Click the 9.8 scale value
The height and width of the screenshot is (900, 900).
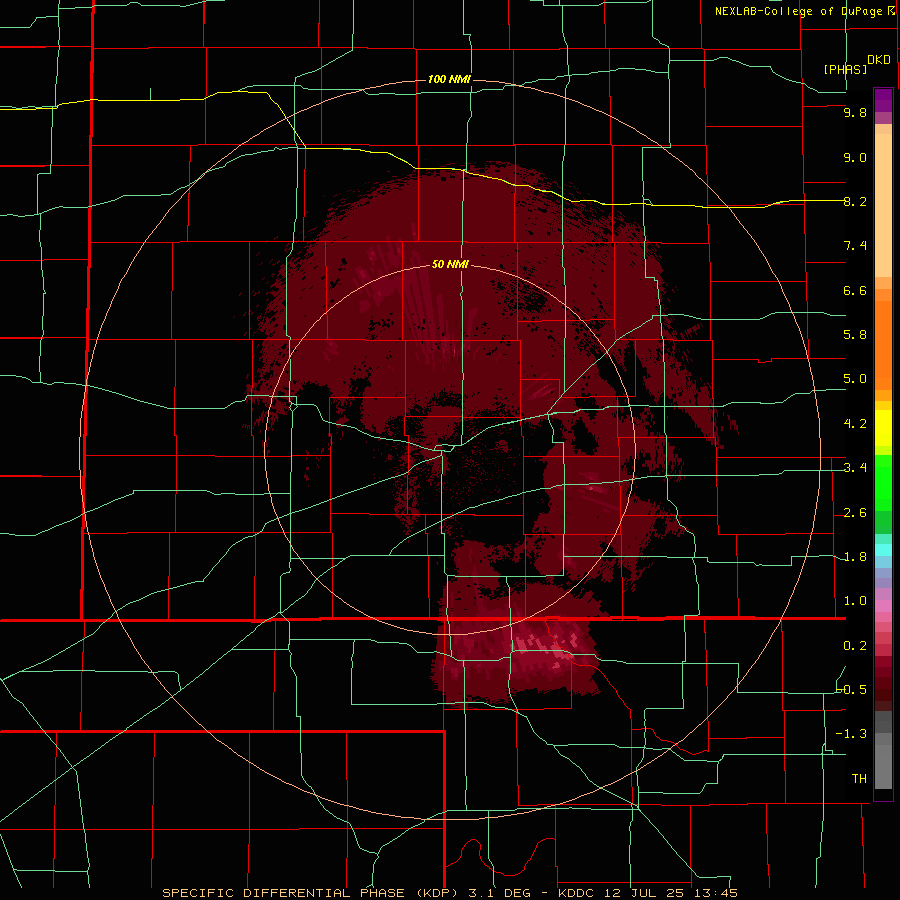(x=855, y=112)
